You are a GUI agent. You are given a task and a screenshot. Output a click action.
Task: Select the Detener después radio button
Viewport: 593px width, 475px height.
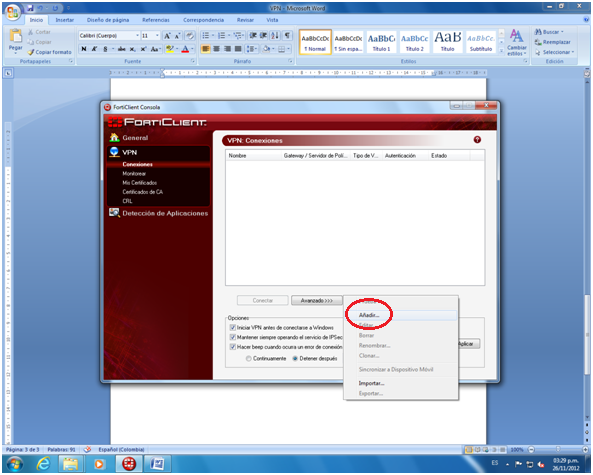pos(295,359)
